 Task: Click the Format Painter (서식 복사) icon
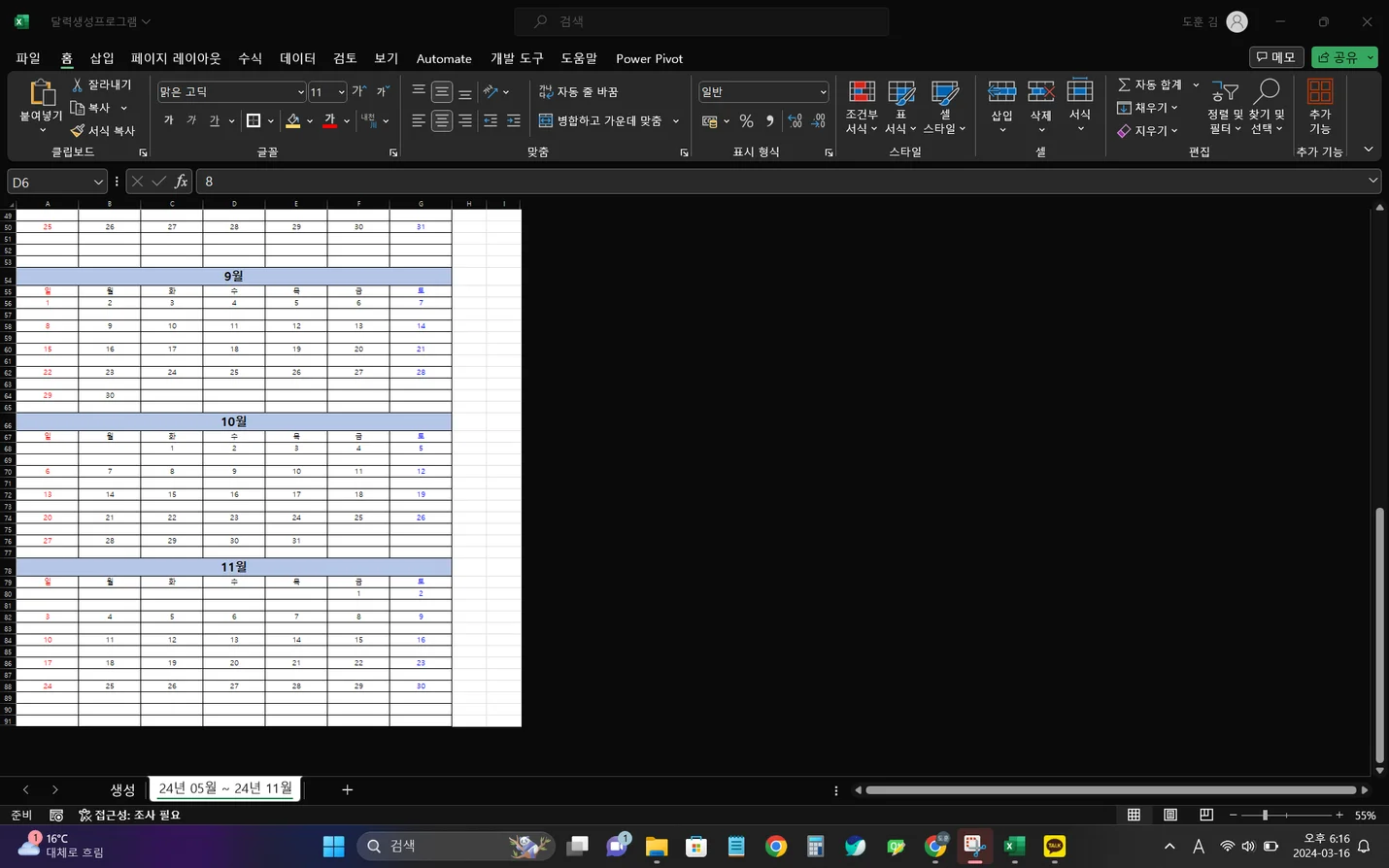pyautogui.click(x=78, y=131)
